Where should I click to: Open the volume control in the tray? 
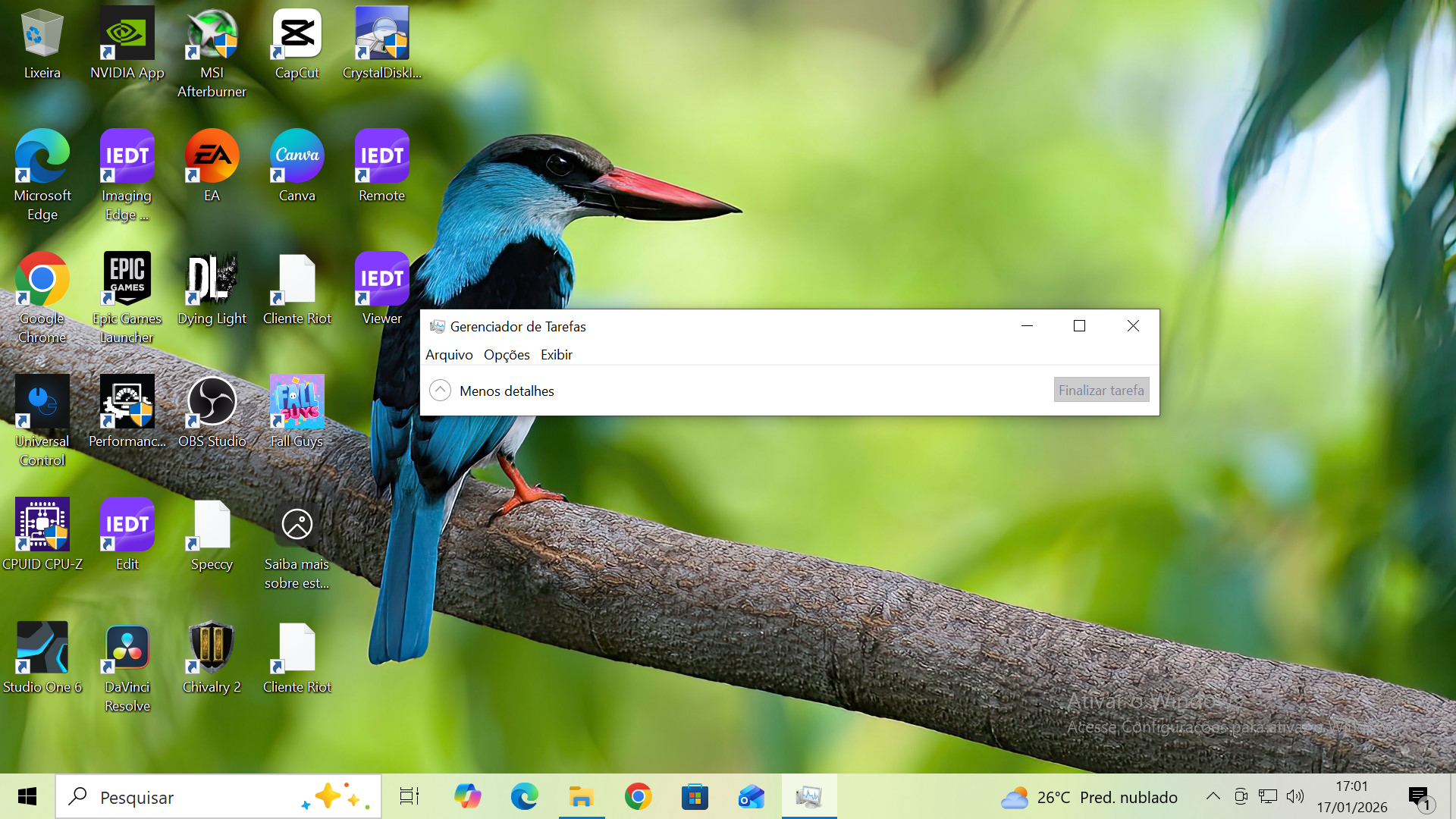(x=1295, y=796)
